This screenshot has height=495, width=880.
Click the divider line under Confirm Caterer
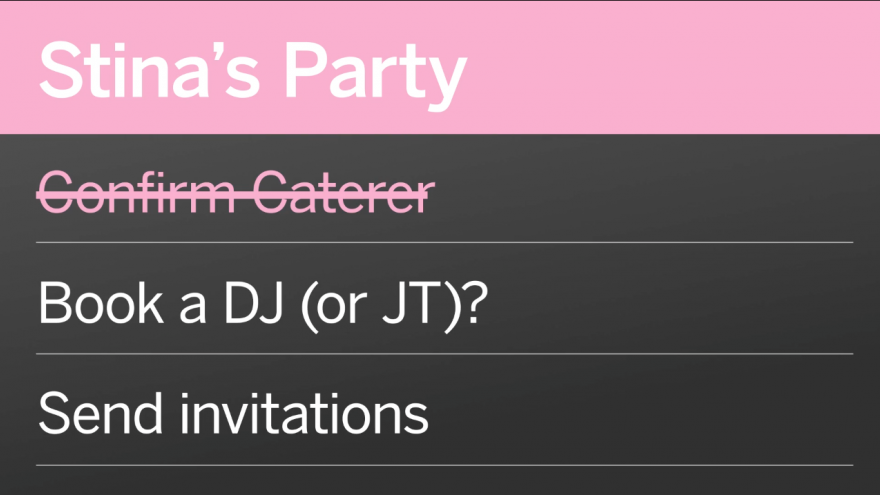click(x=444, y=242)
